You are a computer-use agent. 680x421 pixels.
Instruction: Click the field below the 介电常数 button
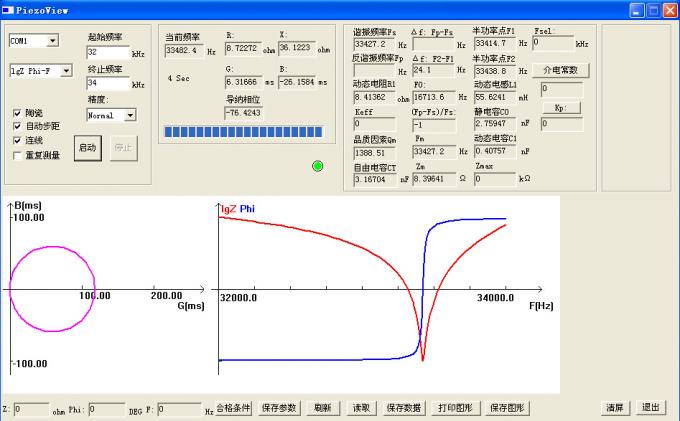pyautogui.click(x=561, y=90)
